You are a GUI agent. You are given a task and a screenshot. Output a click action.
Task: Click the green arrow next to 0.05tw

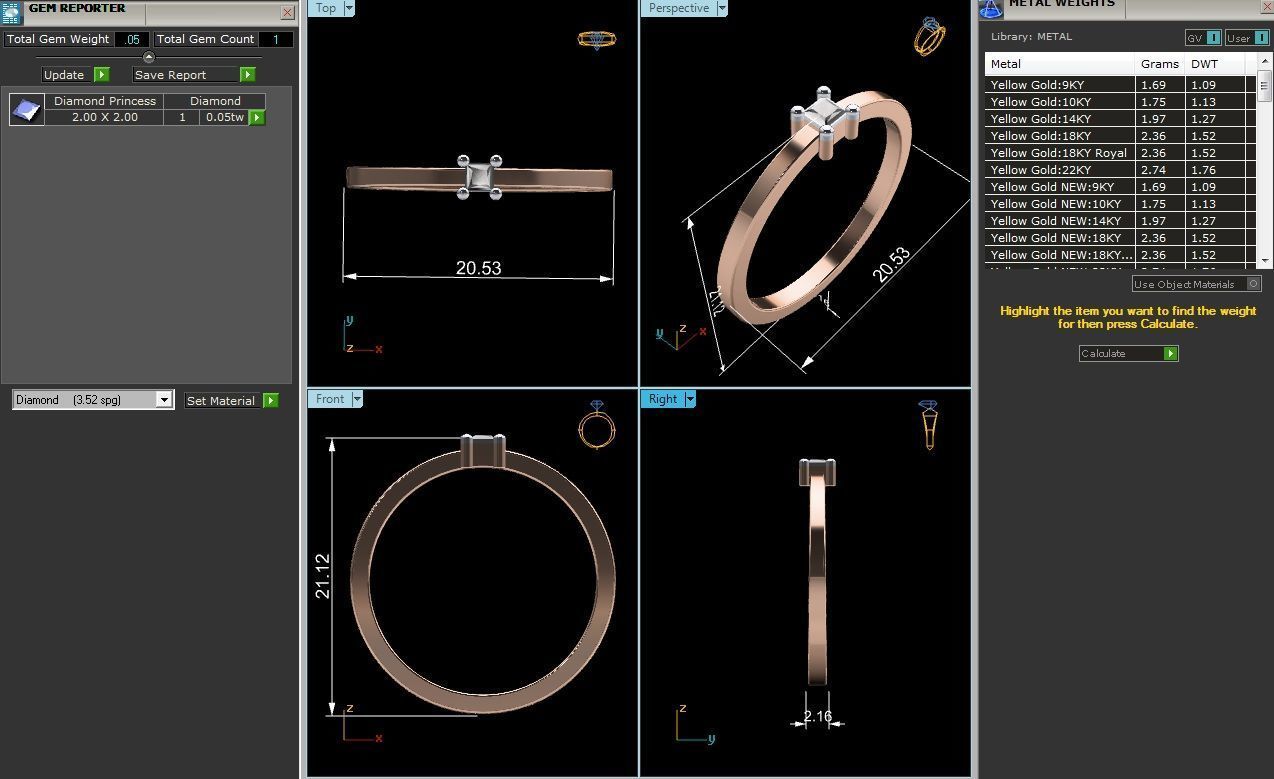[257, 118]
